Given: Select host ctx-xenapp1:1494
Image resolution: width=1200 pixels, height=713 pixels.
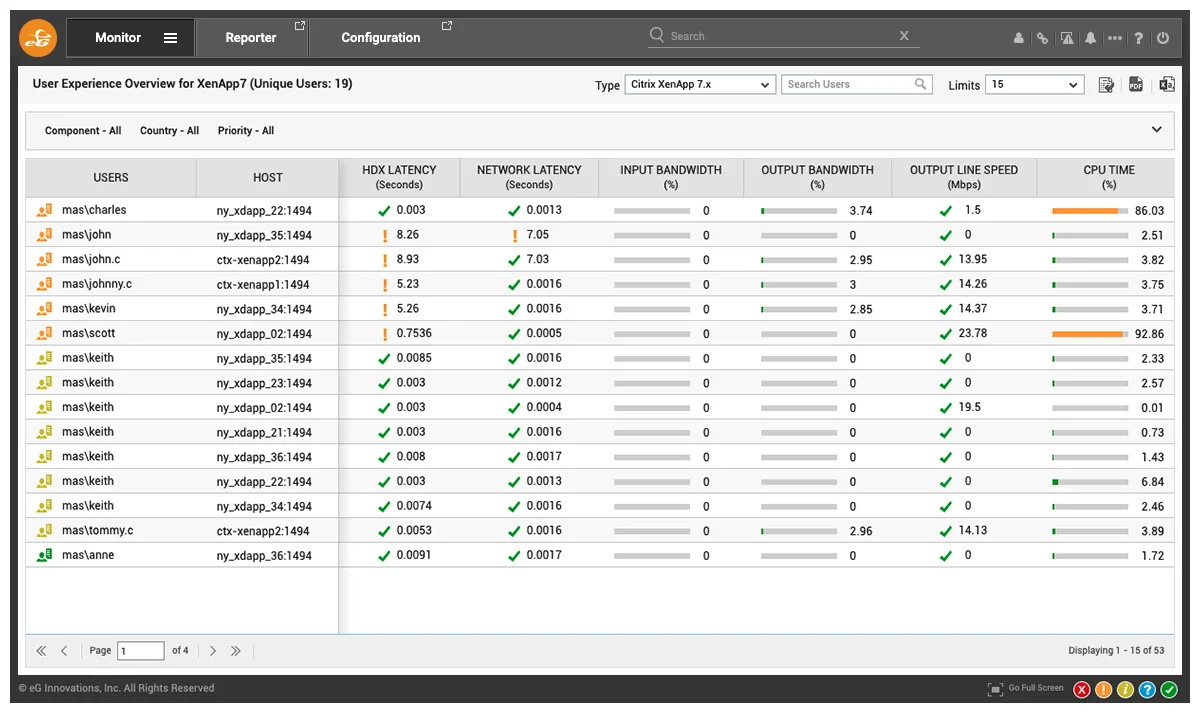Looking at the screenshot, I should click(263, 285).
